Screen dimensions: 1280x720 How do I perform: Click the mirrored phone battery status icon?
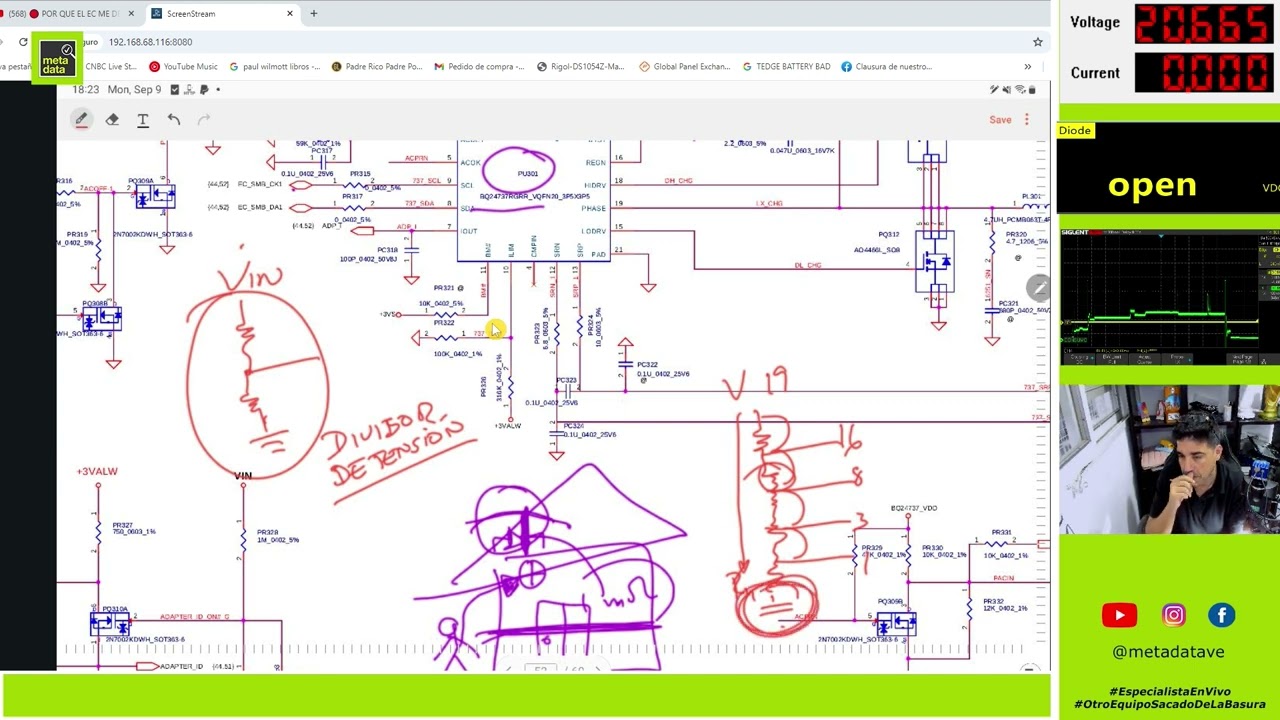point(1032,90)
